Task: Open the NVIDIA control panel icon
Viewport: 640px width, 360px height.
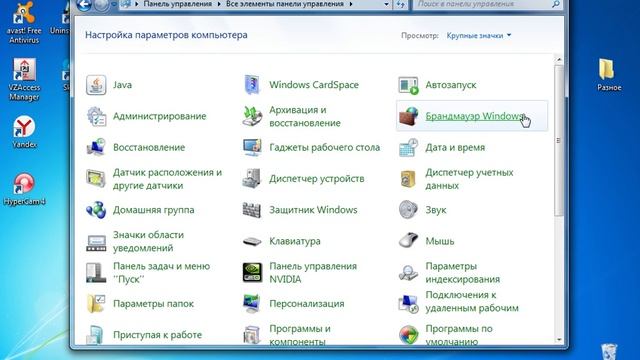Action: coord(252,273)
